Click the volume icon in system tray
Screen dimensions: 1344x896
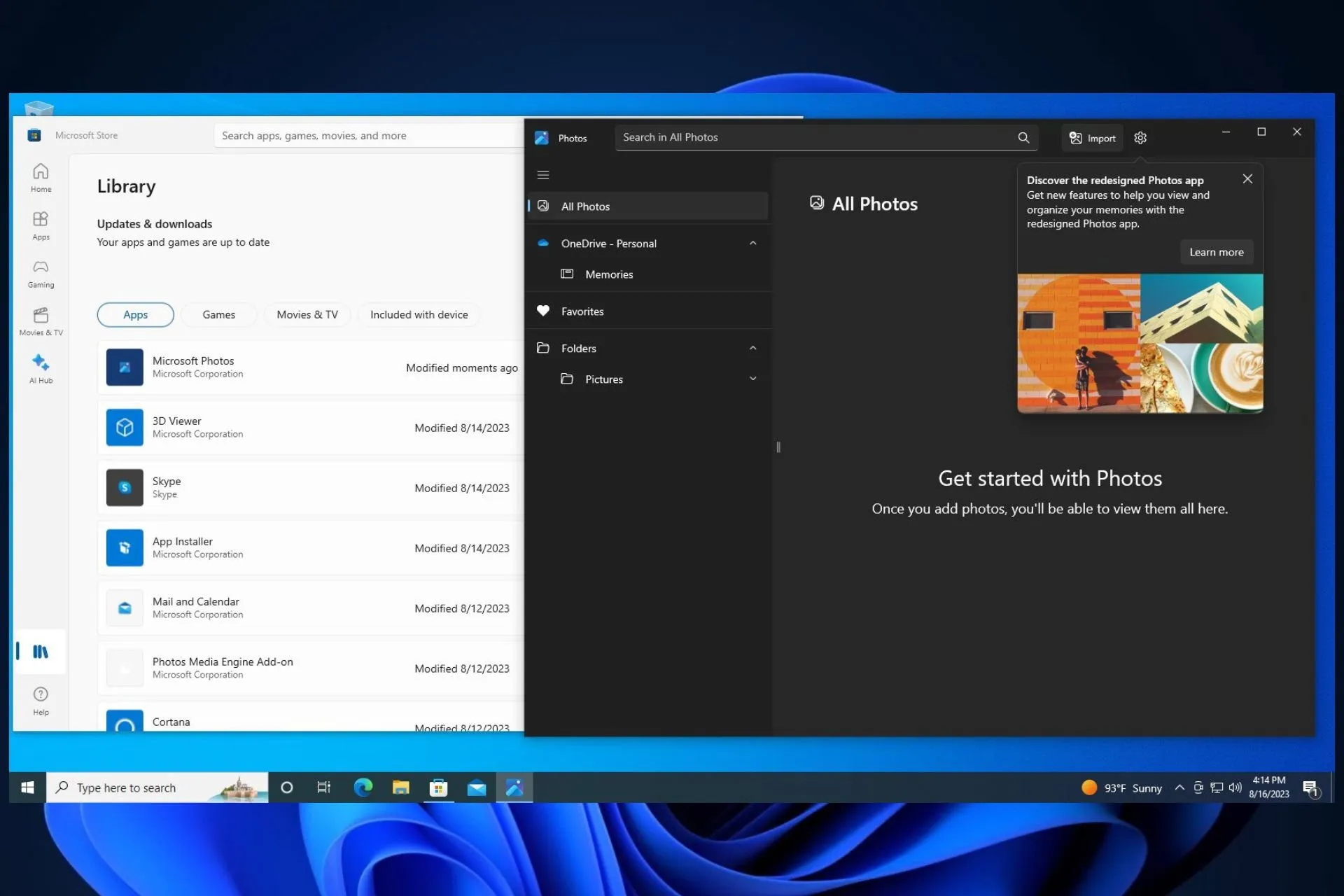tap(1235, 787)
